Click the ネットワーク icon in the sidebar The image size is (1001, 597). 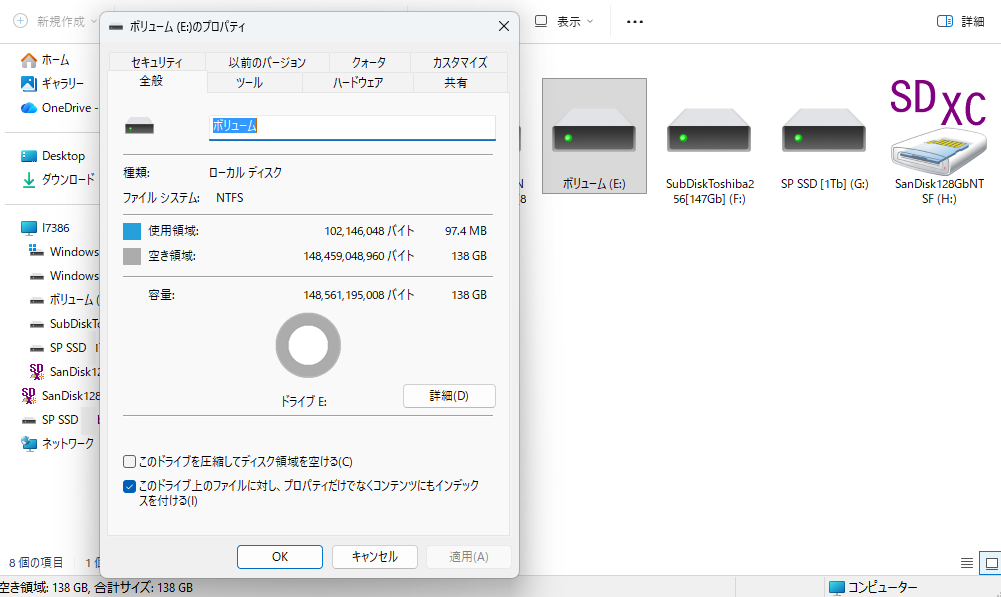click(x=67, y=443)
